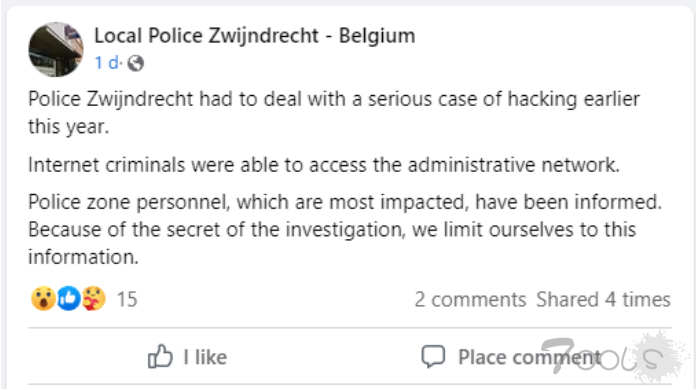Screen dimensions: 696x390
Task: Click the care heart-hug reaction emoji
Action: pyautogui.click(x=94, y=298)
